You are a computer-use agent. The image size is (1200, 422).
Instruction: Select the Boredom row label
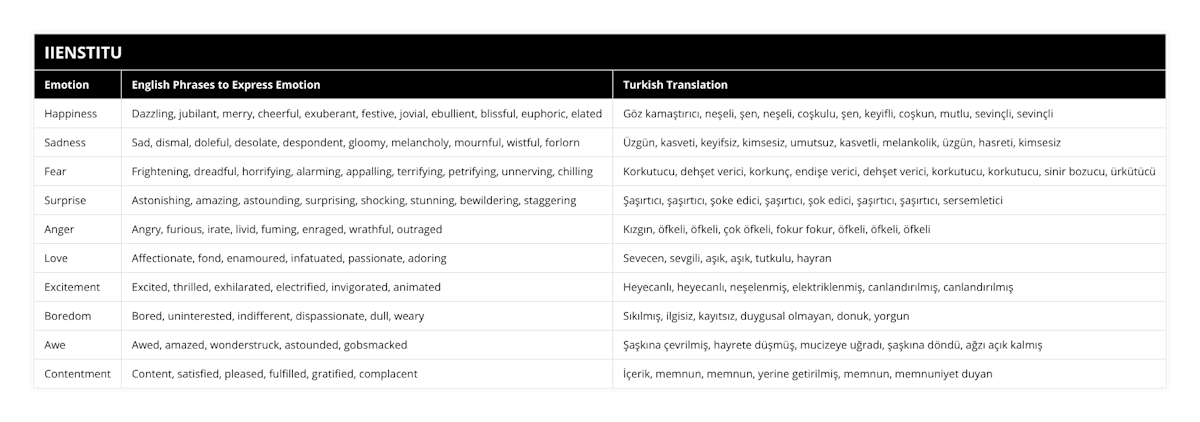pyautogui.click(x=68, y=316)
